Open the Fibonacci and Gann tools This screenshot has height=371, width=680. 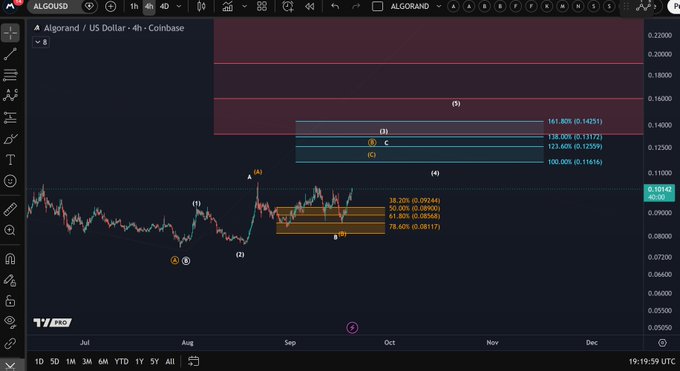10,75
